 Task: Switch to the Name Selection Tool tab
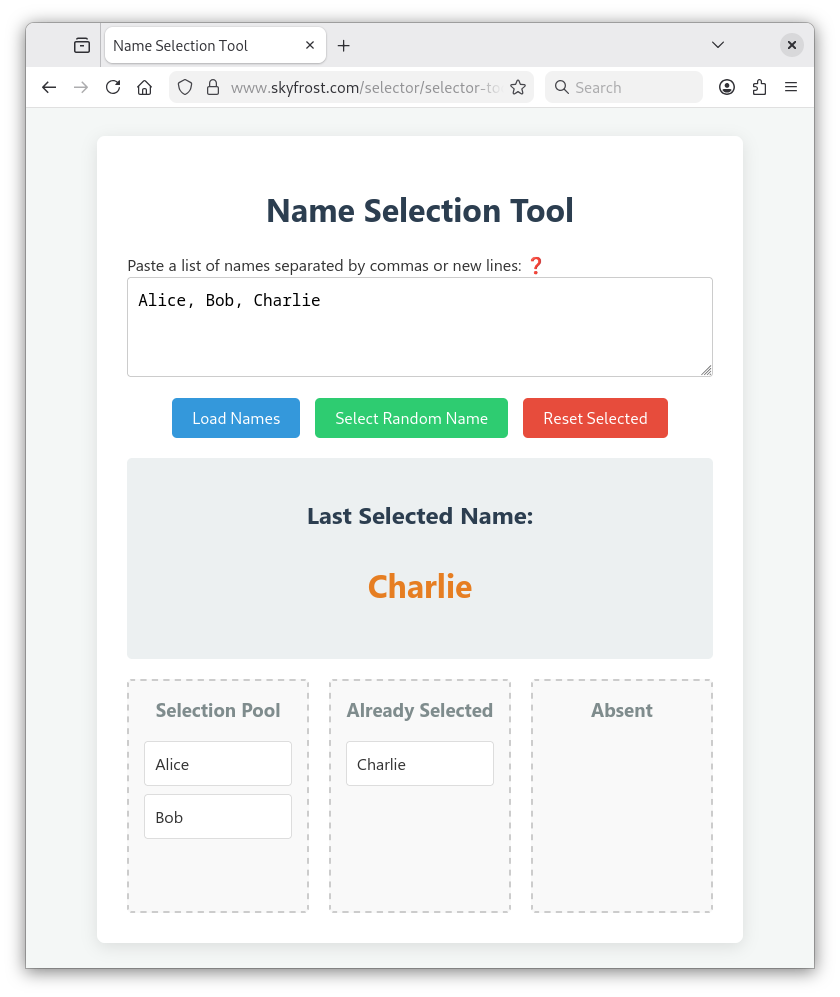tap(200, 46)
